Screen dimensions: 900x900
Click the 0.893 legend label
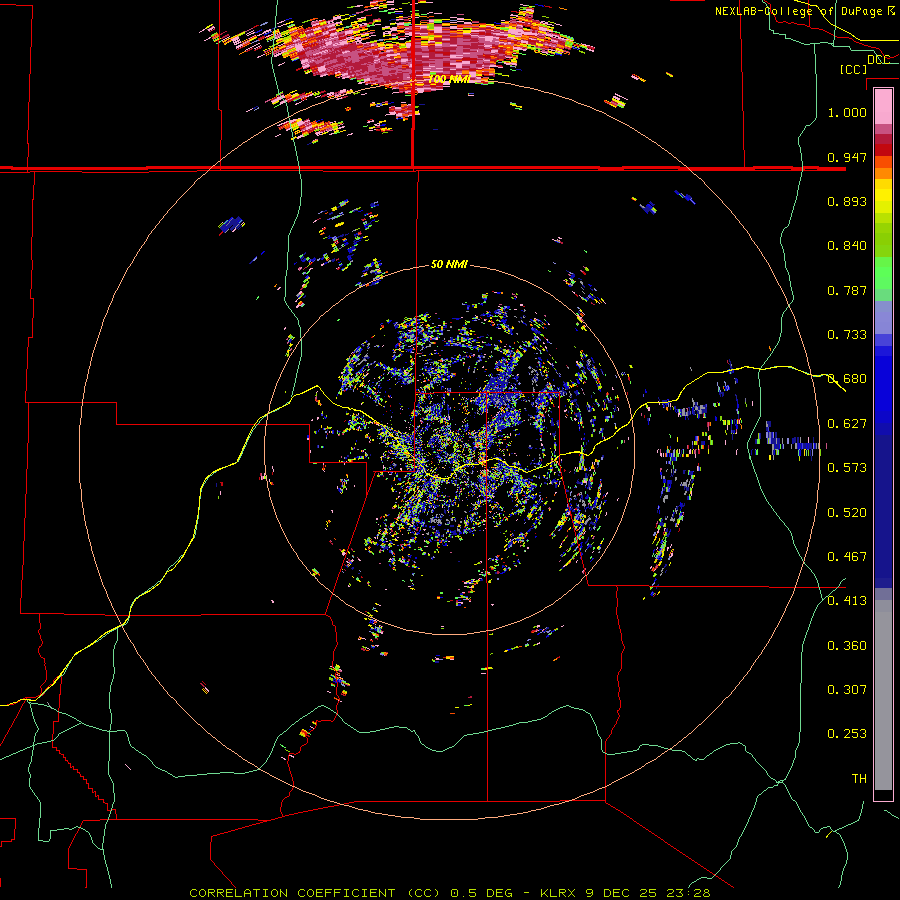[x=847, y=201]
